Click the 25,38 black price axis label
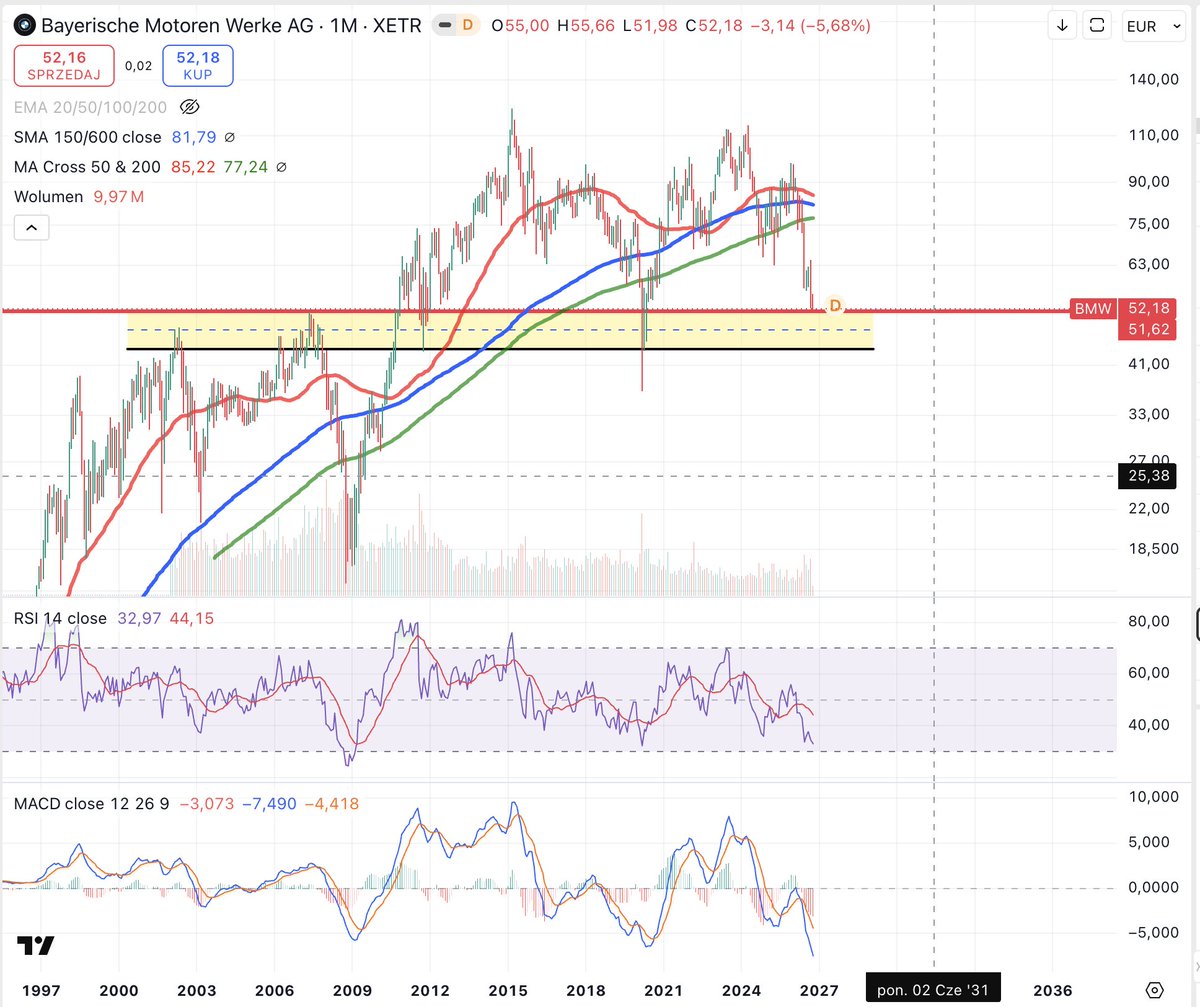The width and height of the screenshot is (1200, 1007). [x=1147, y=476]
